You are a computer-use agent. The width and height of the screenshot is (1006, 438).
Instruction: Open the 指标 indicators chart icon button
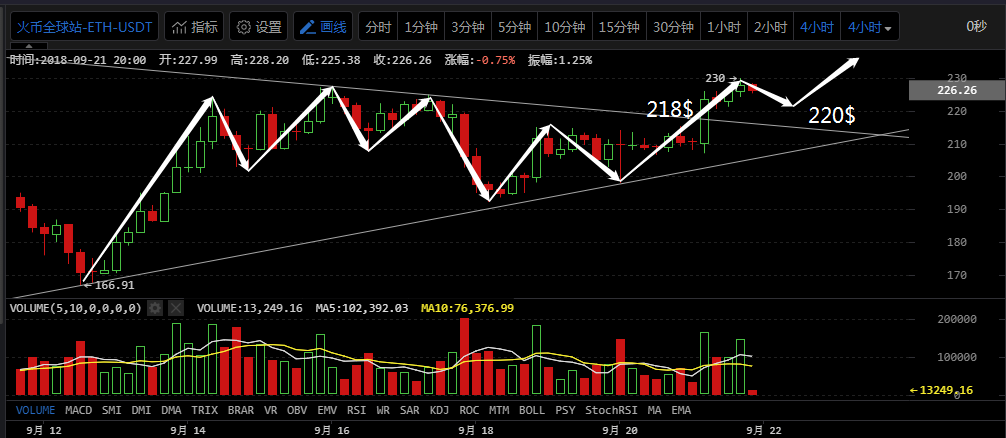194,27
